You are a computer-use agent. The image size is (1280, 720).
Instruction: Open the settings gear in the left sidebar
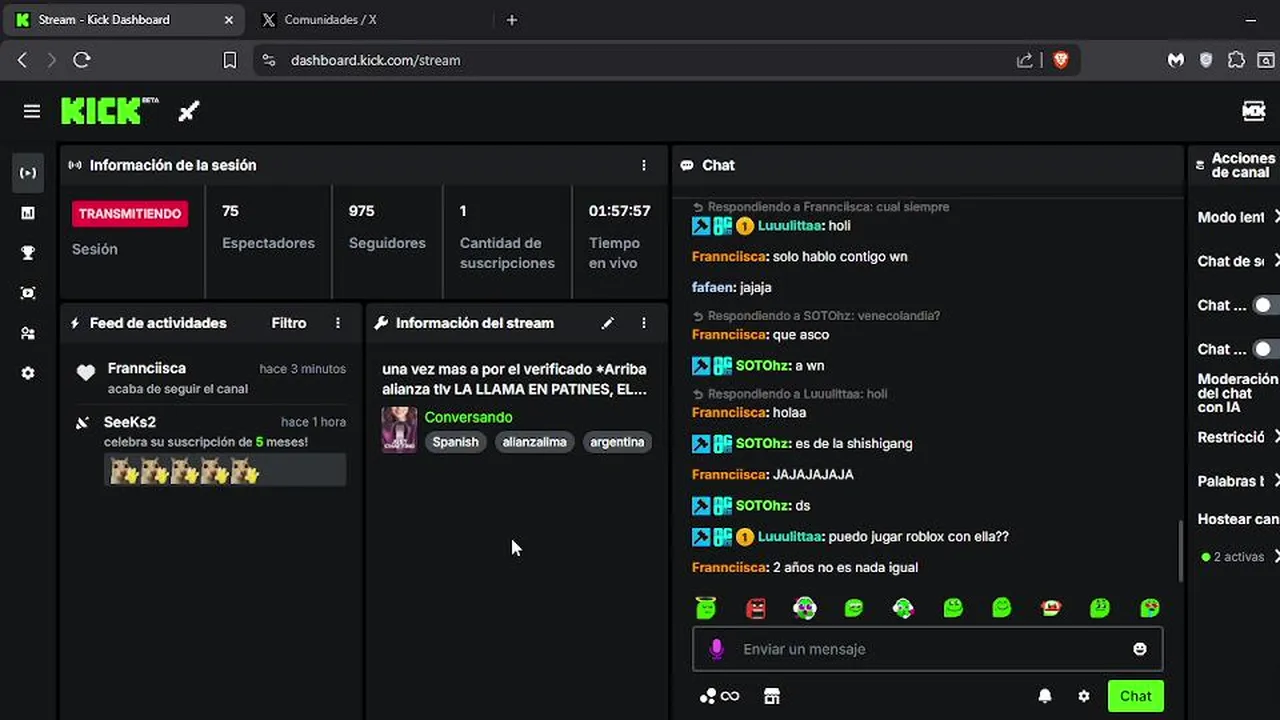tap(28, 373)
